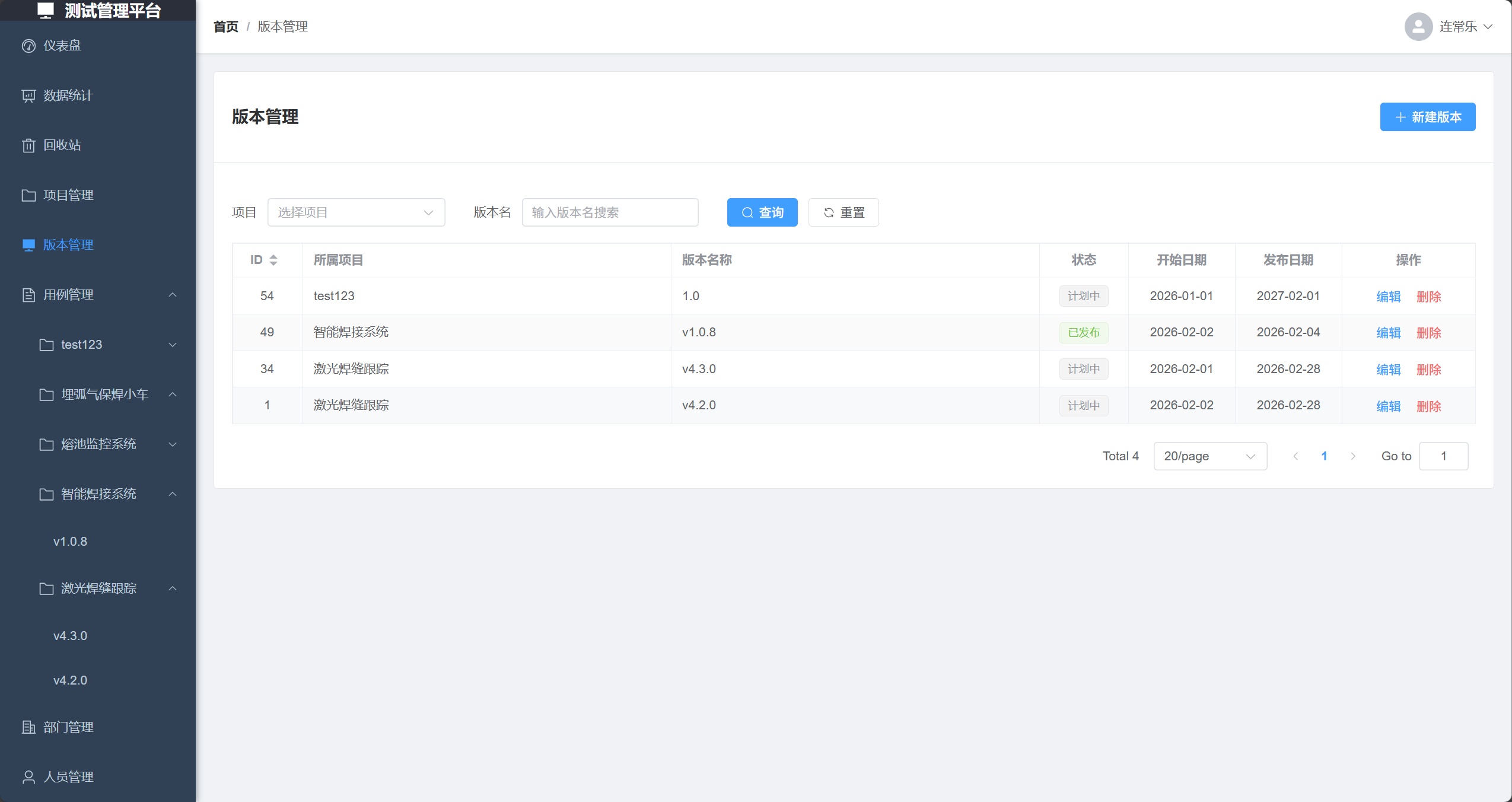
Task: Click the next page arrow in pagination
Action: click(1353, 456)
